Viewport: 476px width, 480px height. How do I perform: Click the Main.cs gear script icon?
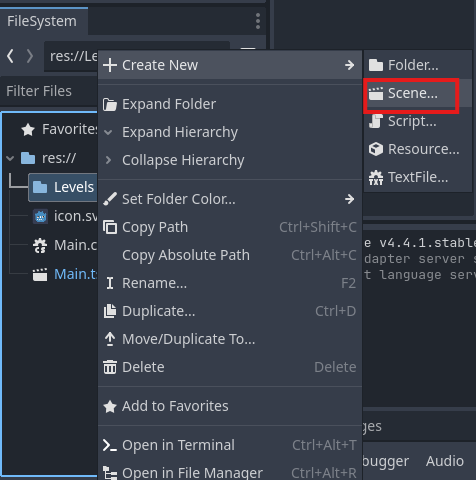(x=40, y=246)
